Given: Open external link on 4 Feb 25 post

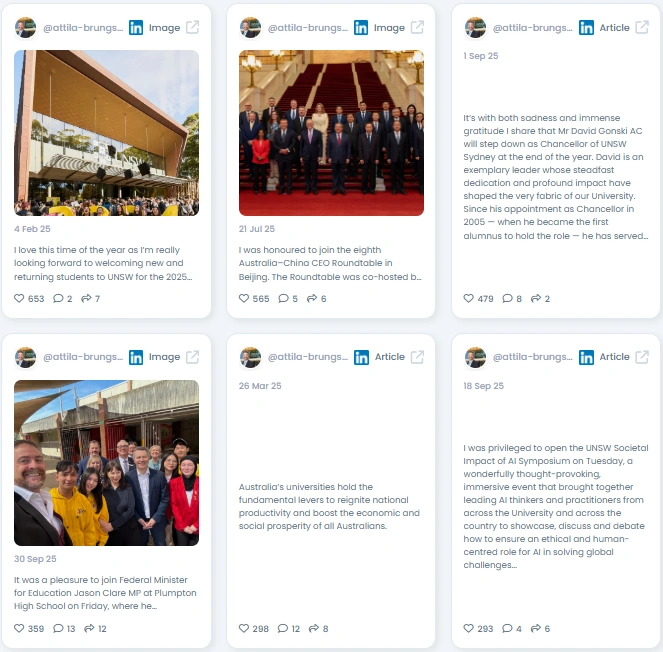Looking at the screenshot, I should tap(192, 27).
